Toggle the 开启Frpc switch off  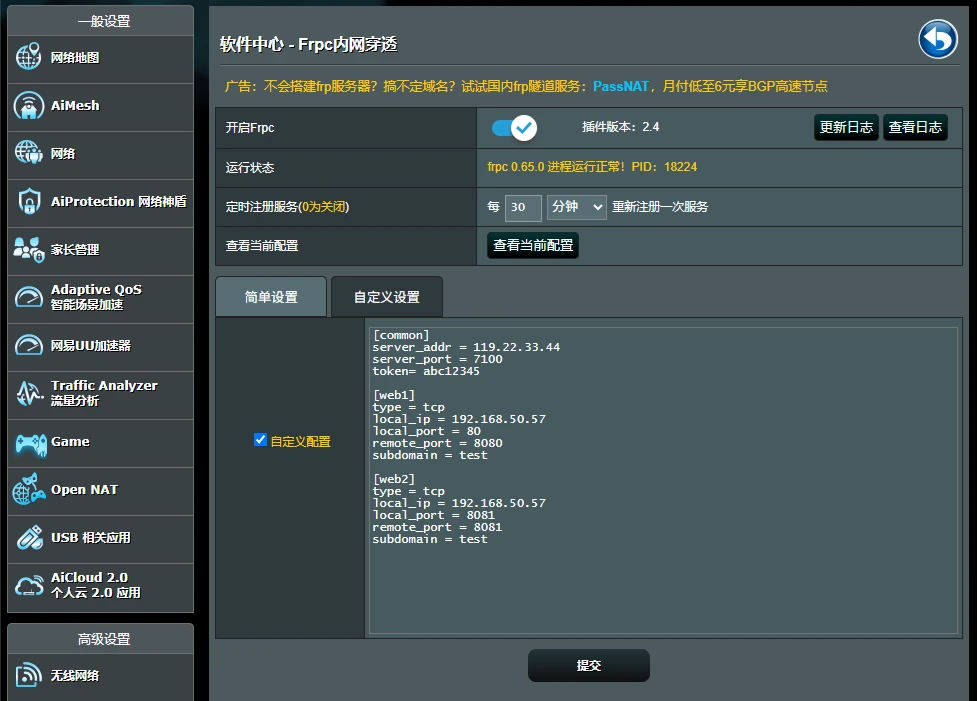coord(514,128)
